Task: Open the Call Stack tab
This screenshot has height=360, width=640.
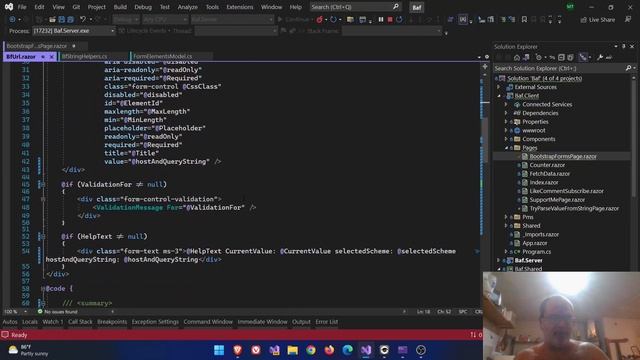Action: (80, 322)
